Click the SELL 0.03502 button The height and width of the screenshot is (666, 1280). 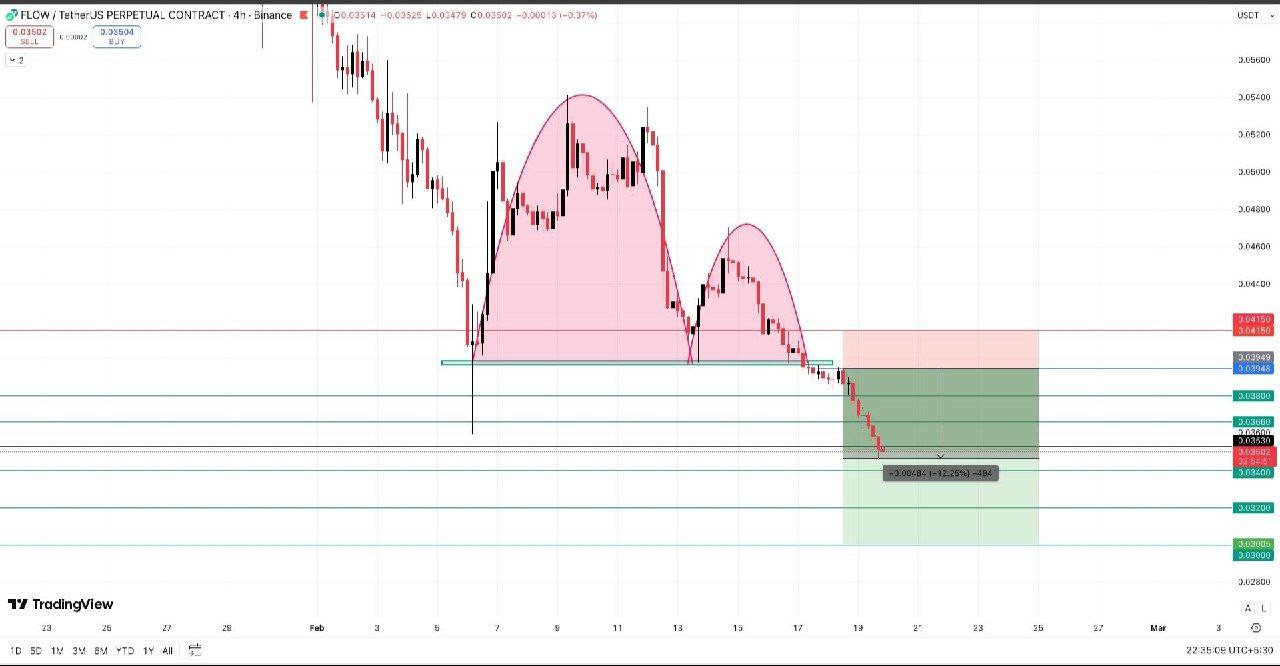coord(29,37)
